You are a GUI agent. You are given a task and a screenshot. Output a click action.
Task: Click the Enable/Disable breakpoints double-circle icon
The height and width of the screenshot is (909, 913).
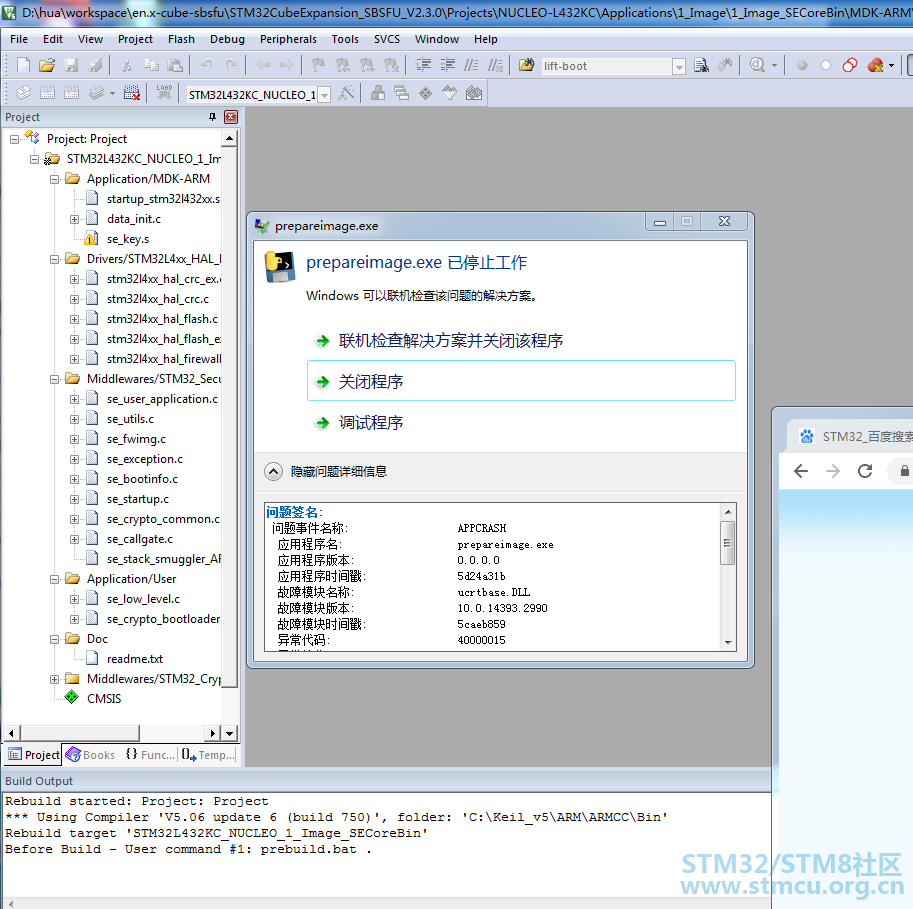(850, 65)
